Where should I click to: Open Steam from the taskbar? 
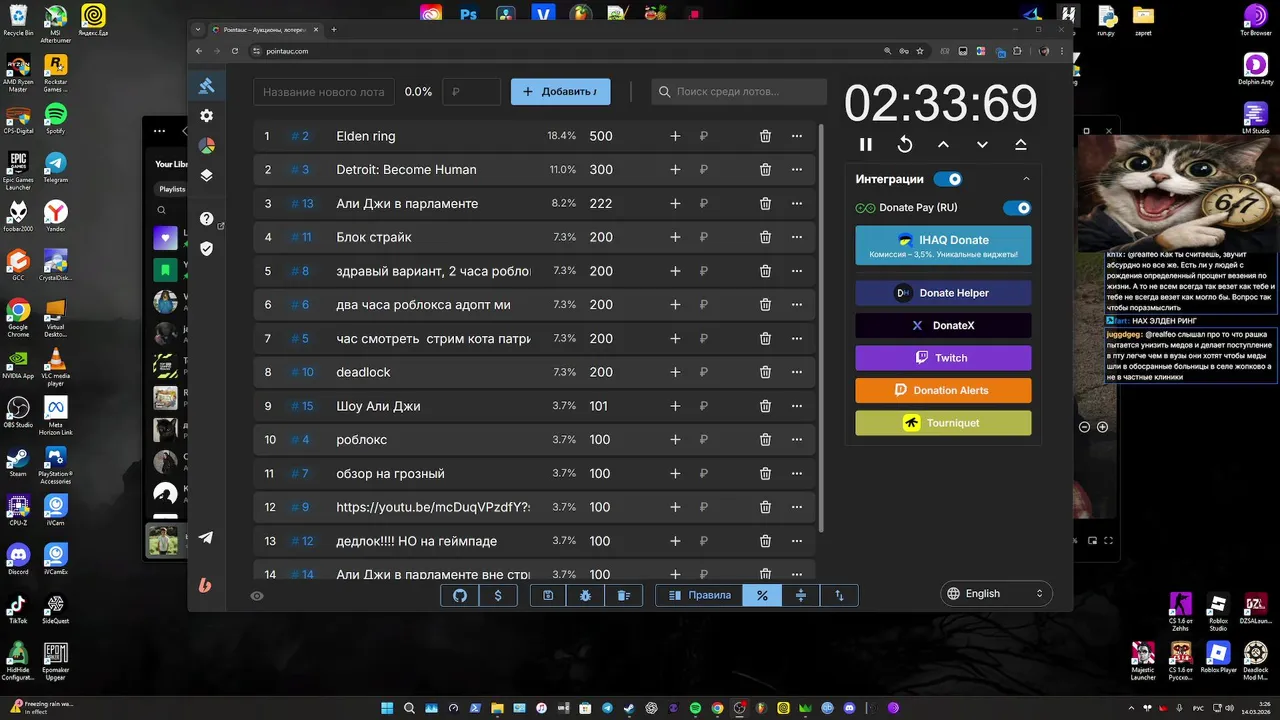[629, 708]
